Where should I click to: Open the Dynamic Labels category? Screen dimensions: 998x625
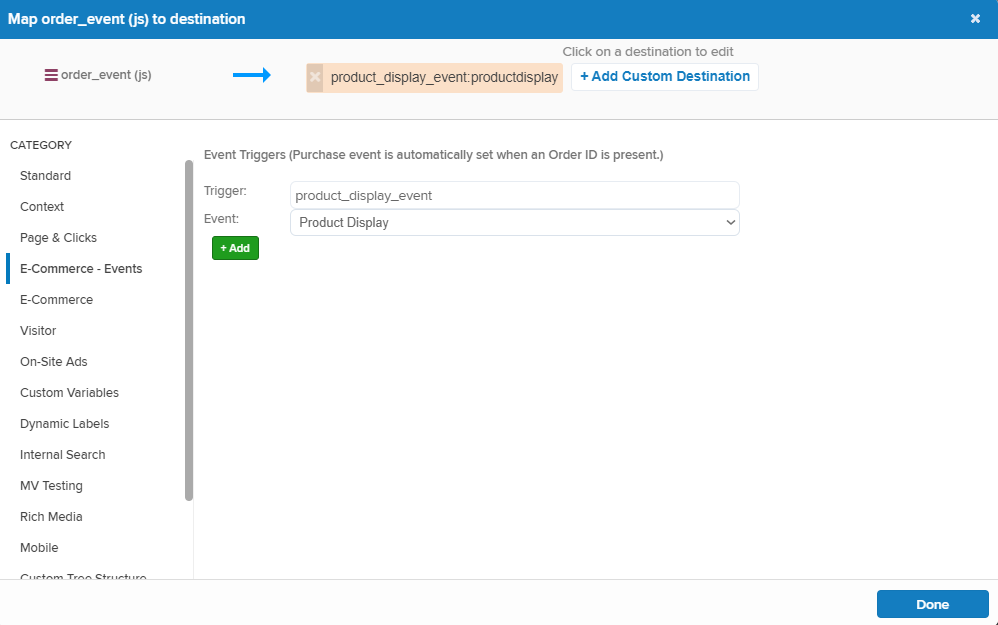(64, 424)
